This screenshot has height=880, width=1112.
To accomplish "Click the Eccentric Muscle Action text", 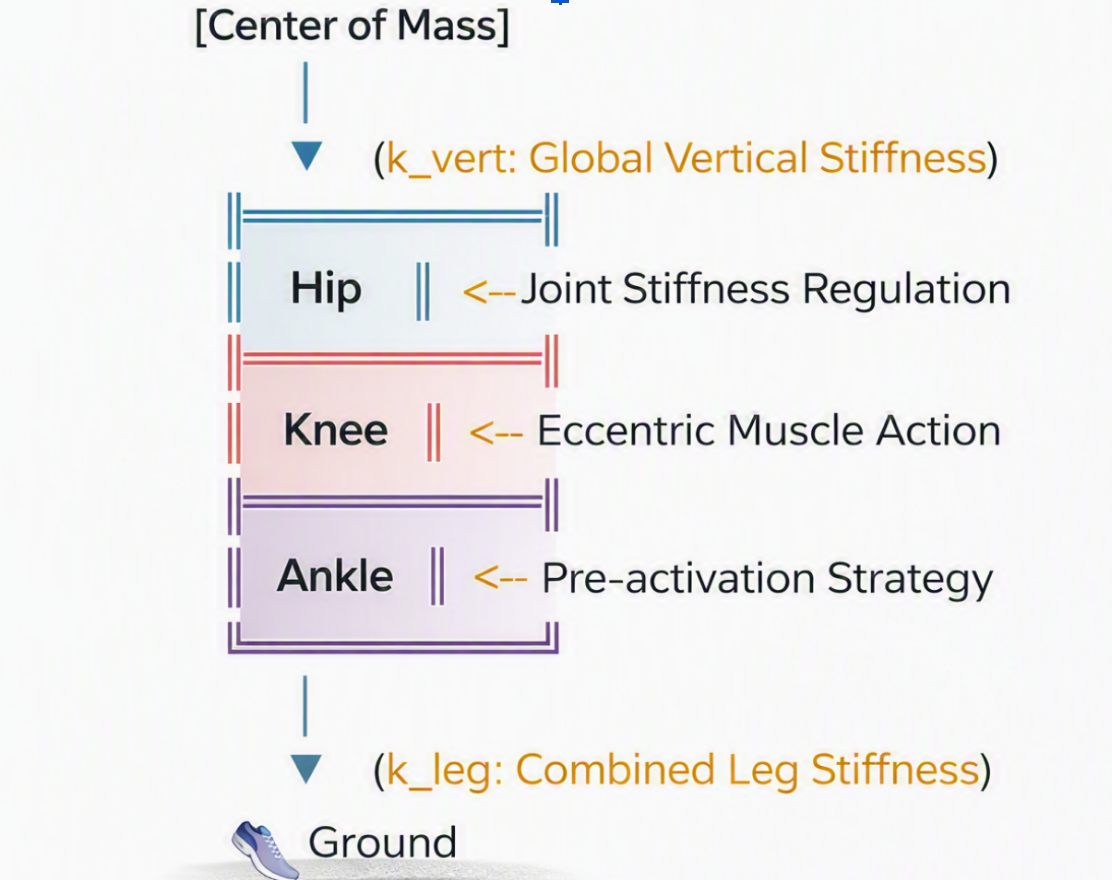I will click(x=769, y=430).
